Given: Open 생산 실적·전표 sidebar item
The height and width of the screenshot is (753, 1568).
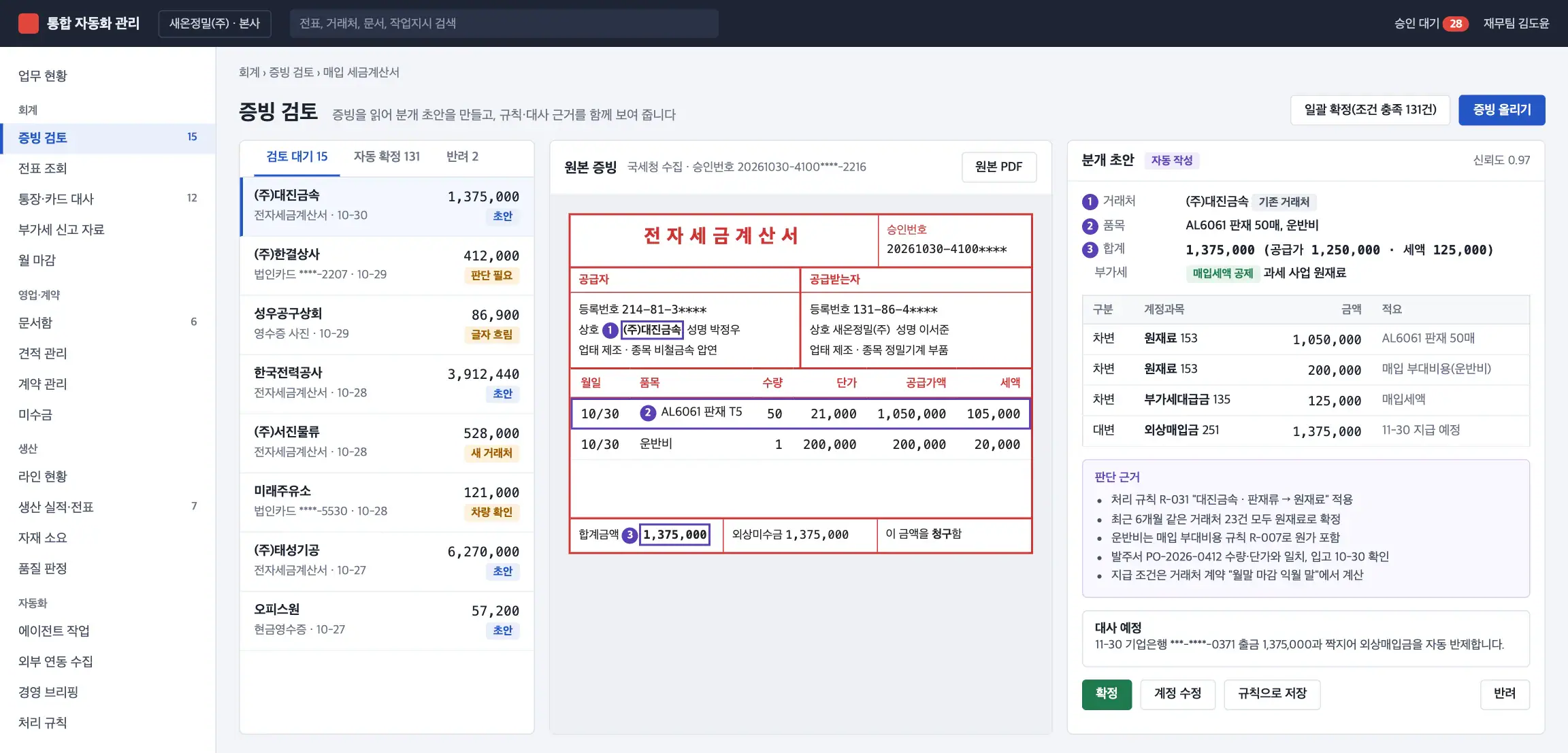Looking at the screenshot, I should [108, 507].
